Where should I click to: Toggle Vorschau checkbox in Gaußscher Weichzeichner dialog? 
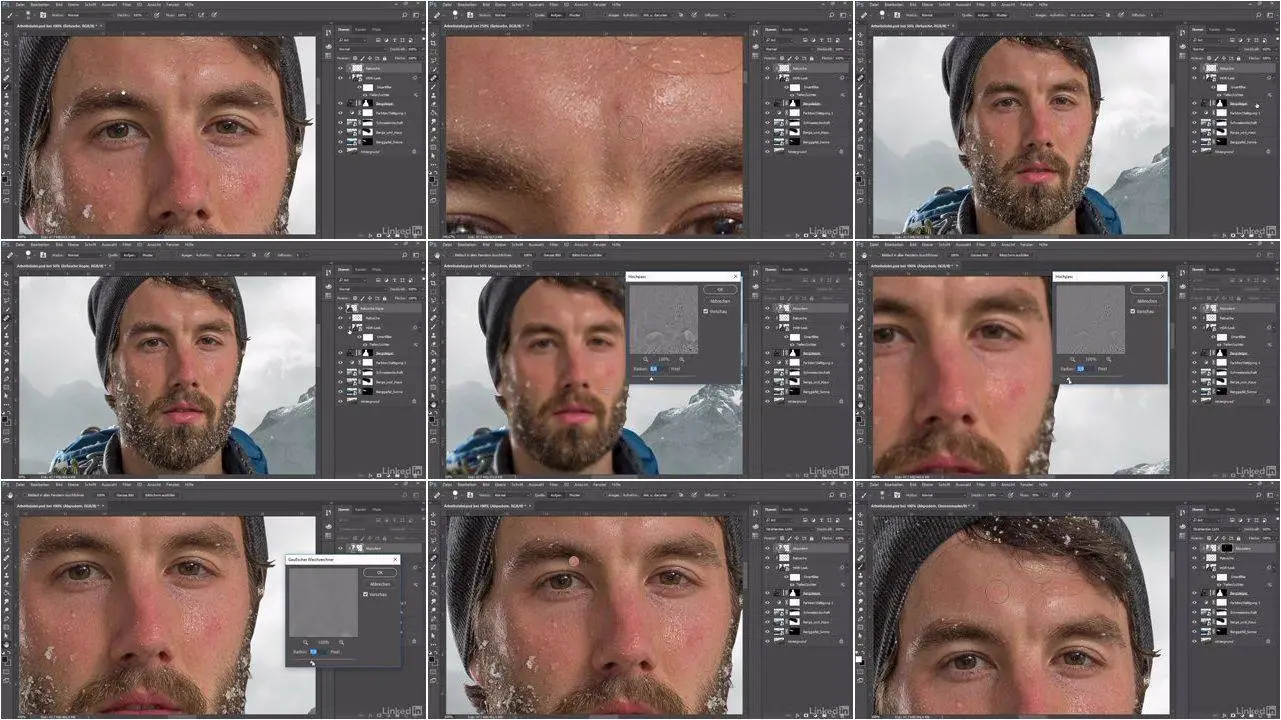(365, 594)
